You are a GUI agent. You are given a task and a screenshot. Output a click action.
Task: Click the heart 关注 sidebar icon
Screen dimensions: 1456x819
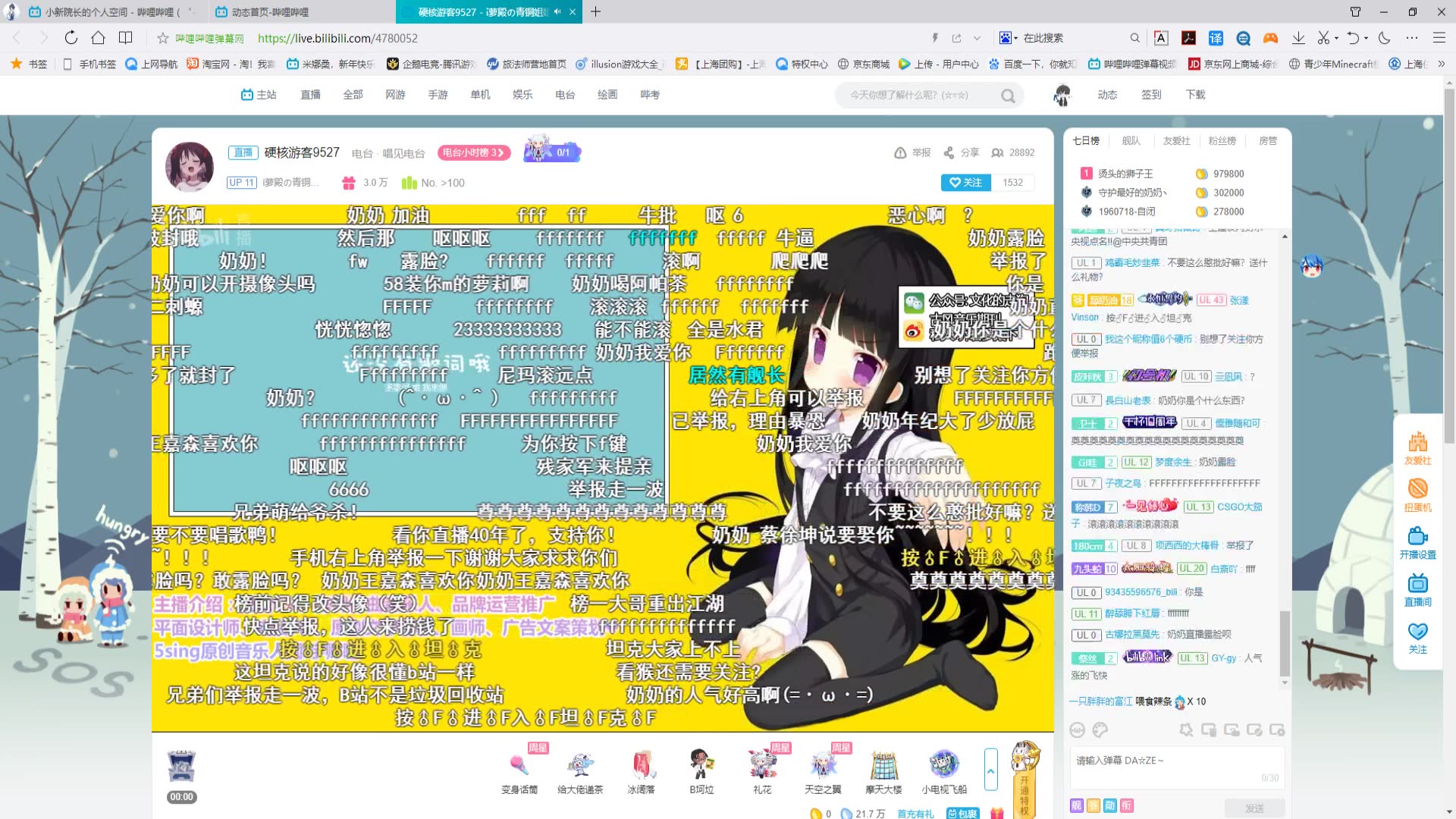[x=1417, y=638]
